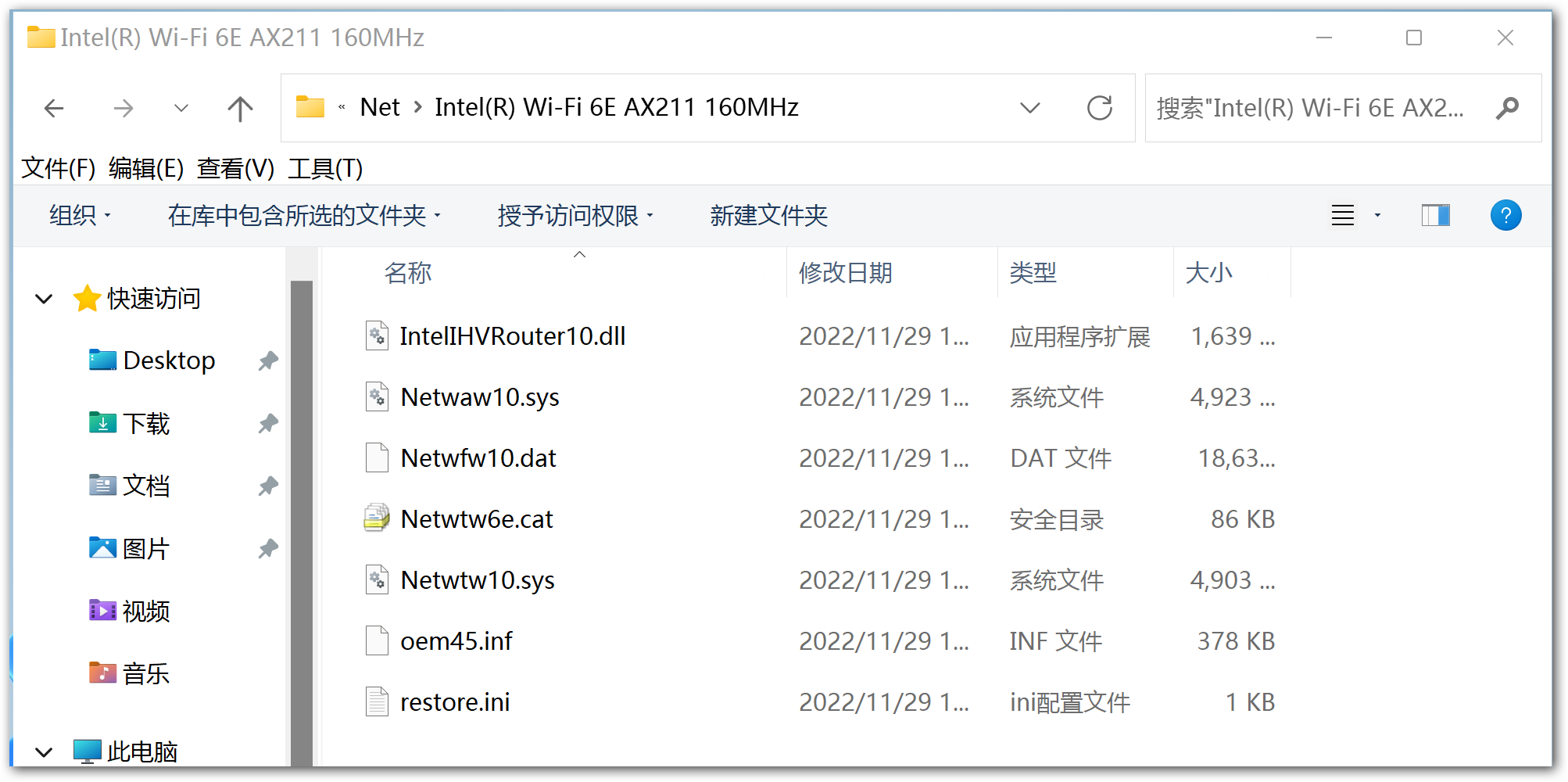This screenshot has height=782, width=1568.
Task: Open 图片 in the navigation pane
Action: (146, 549)
